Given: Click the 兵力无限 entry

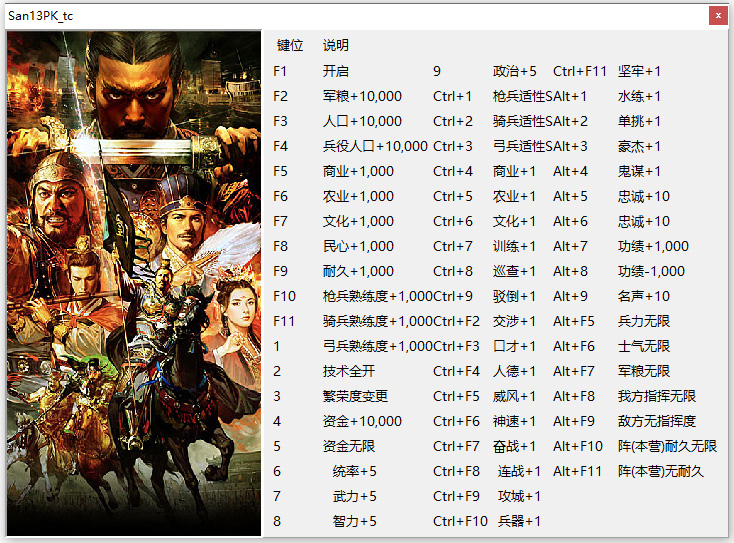Looking at the screenshot, I should point(644,322).
